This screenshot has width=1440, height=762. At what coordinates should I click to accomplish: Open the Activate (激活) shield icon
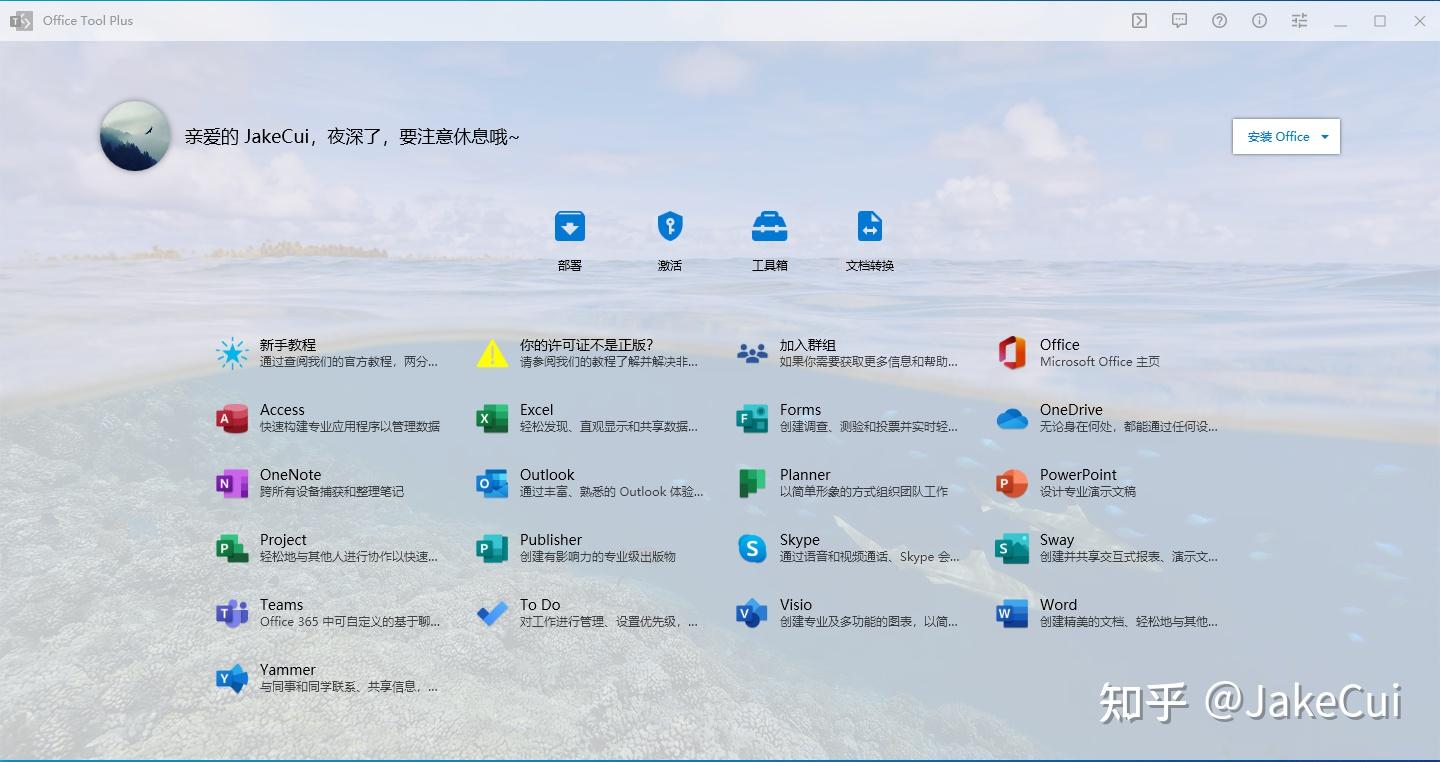coord(670,226)
